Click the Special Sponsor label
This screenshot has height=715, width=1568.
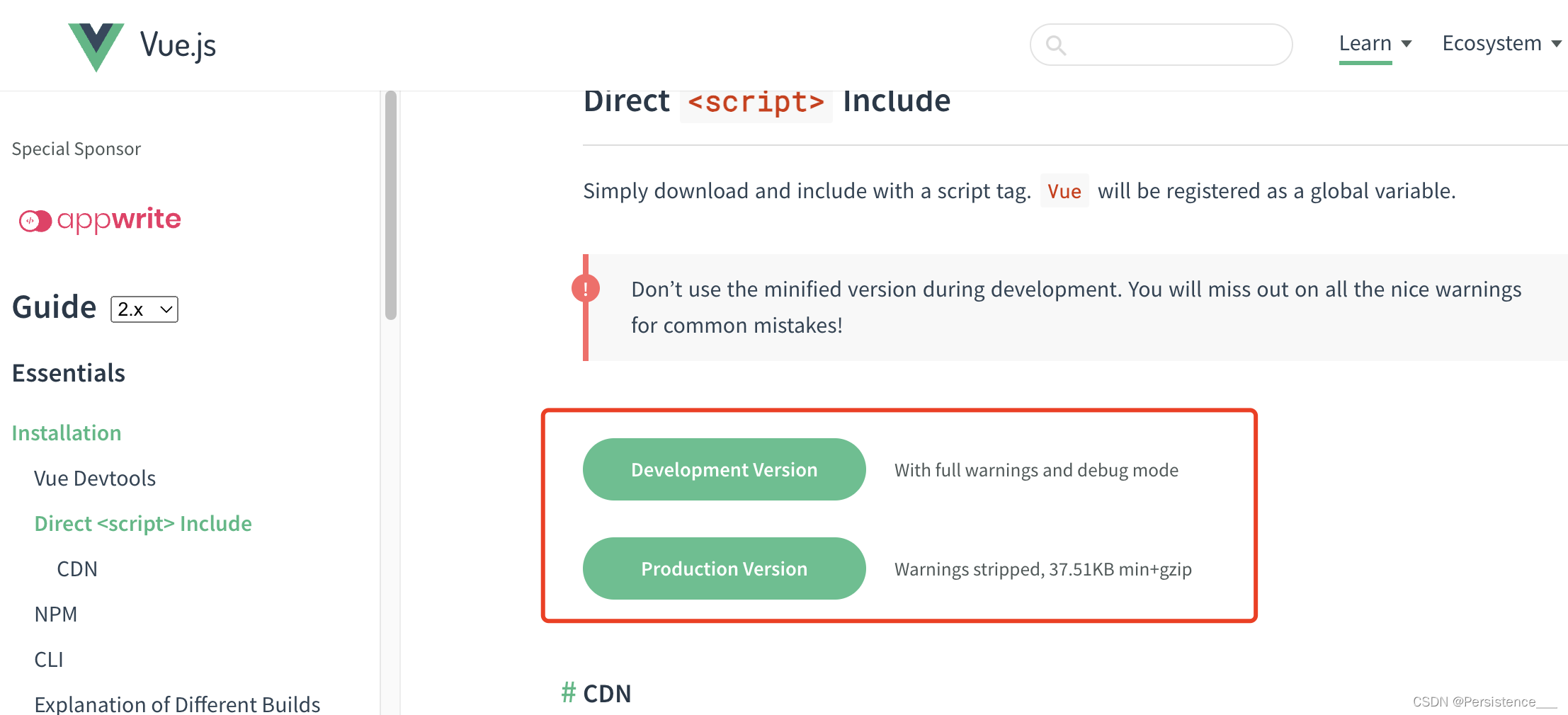click(76, 149)
